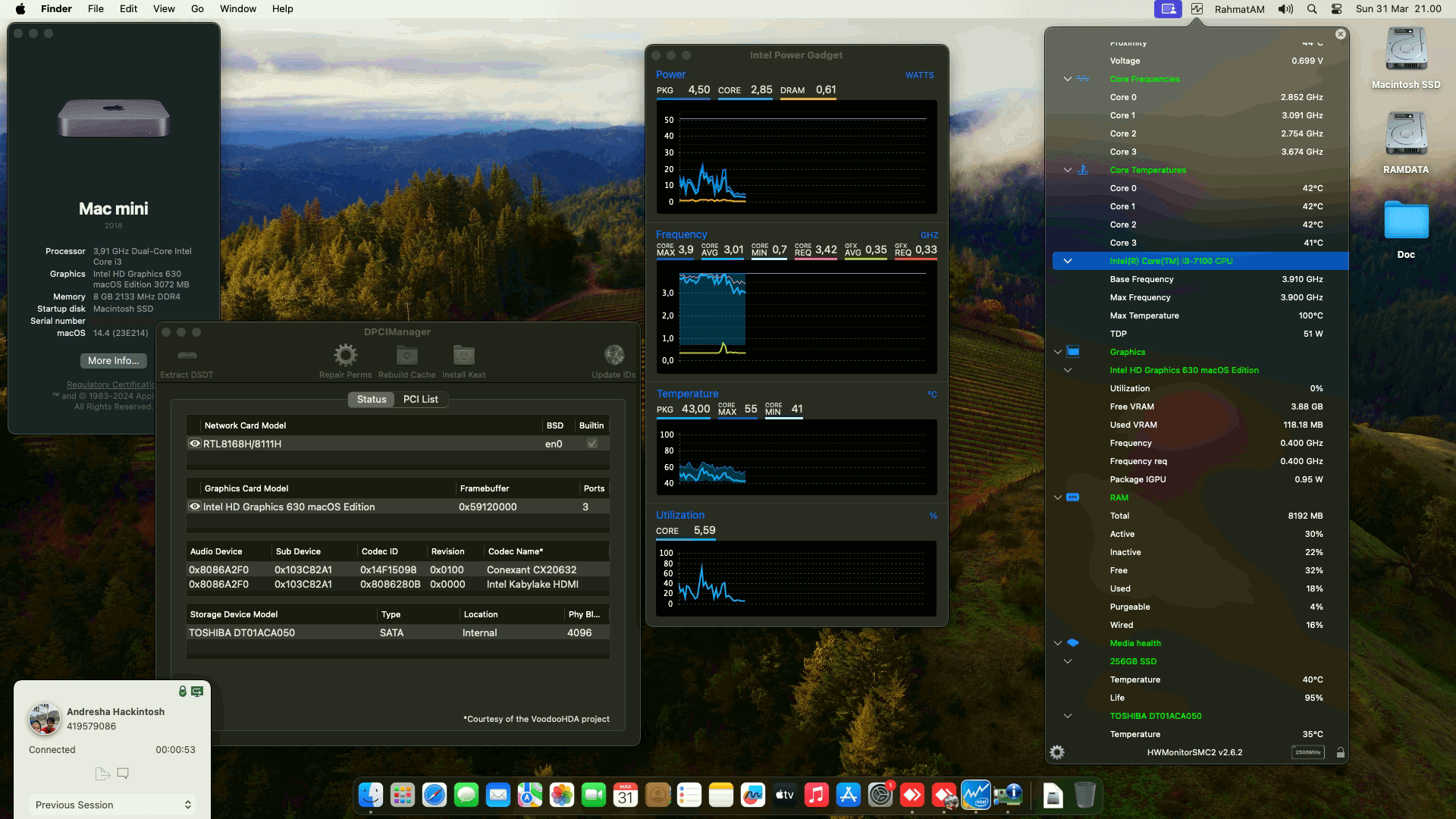Toggle Builtin checkbox for RTL8168H/8111H
This screenshot has height=819, width=1456.
592,444
